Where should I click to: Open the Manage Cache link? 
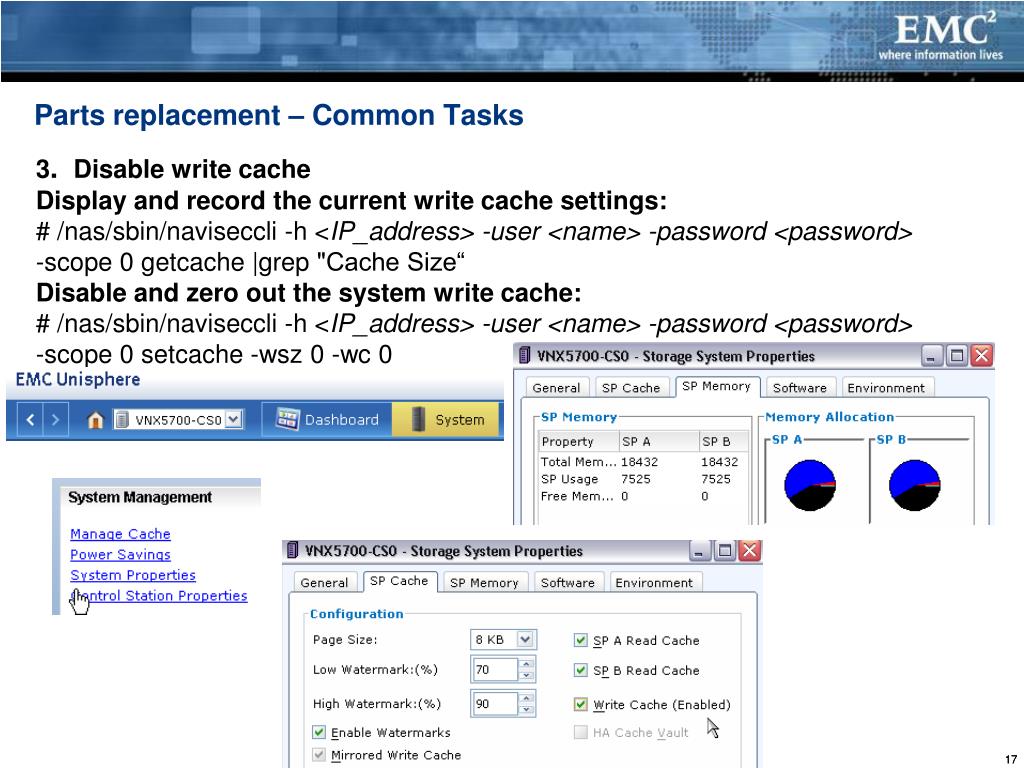(x=120, y=534)
